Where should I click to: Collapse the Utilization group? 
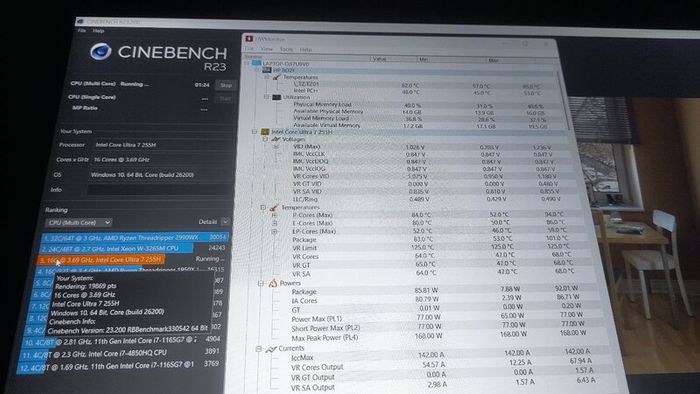click(x=267, y=97)
